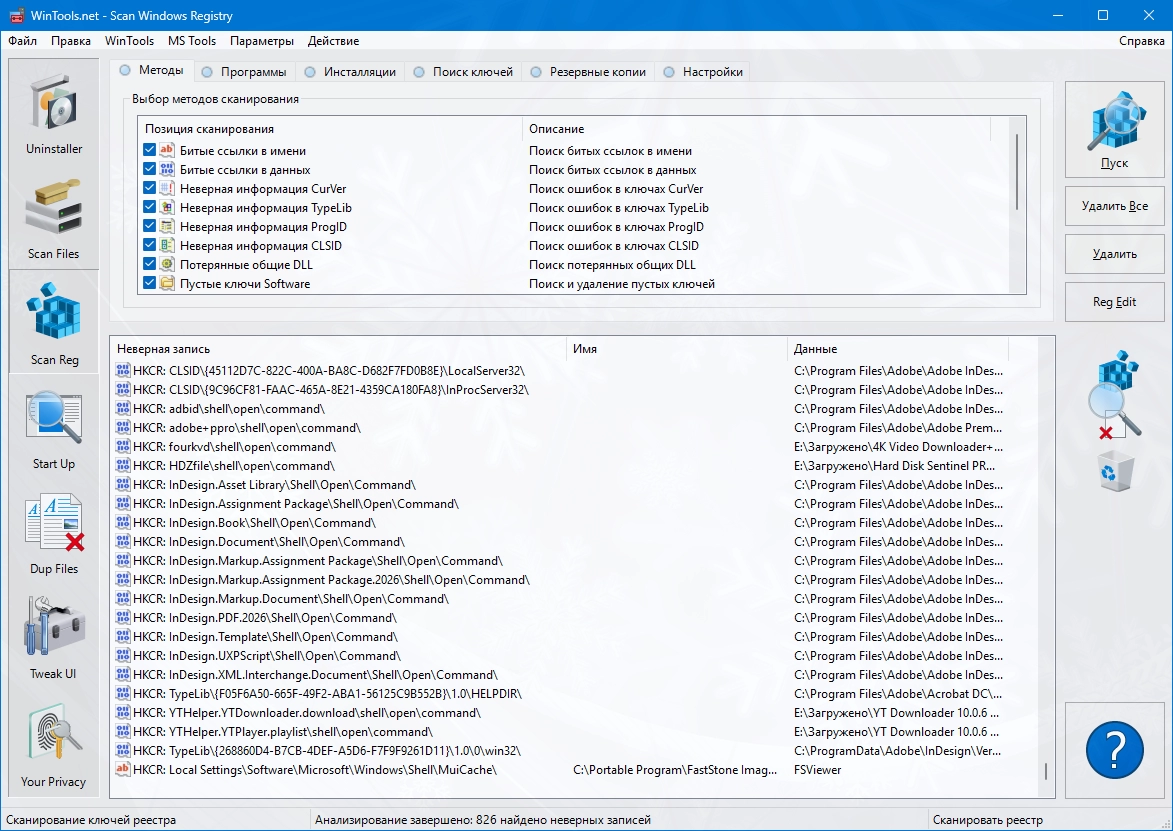Toggle Неверная информация TypeLib checkbox

coord(149,207)
